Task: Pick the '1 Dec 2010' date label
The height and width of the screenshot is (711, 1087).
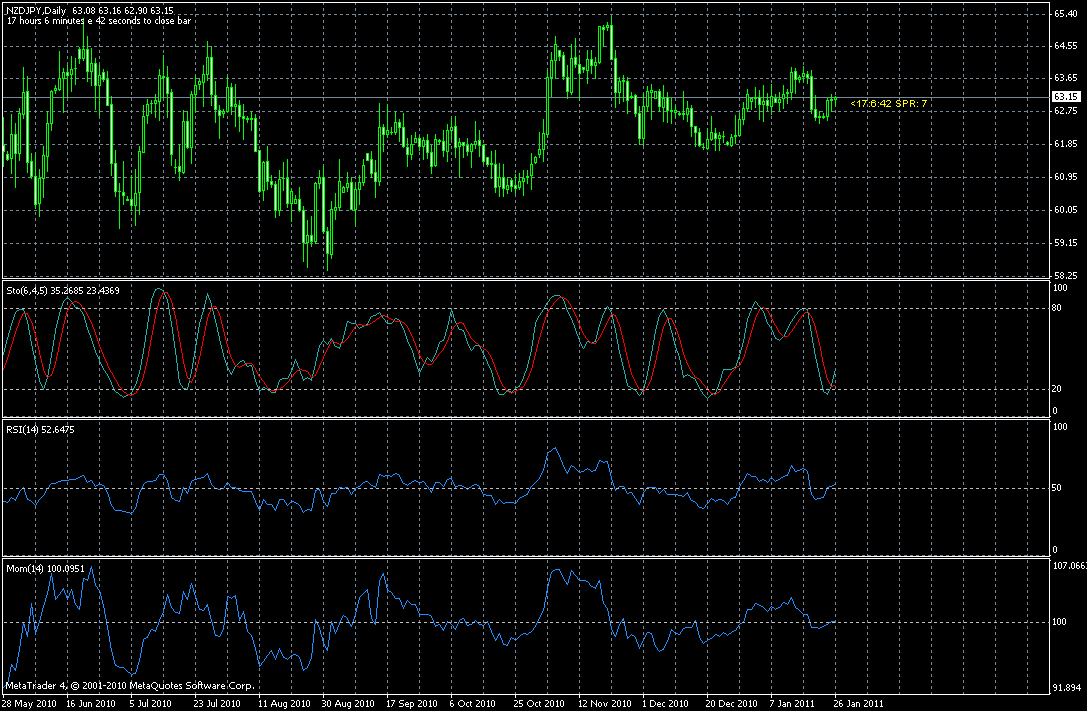Action: (665, 703)
